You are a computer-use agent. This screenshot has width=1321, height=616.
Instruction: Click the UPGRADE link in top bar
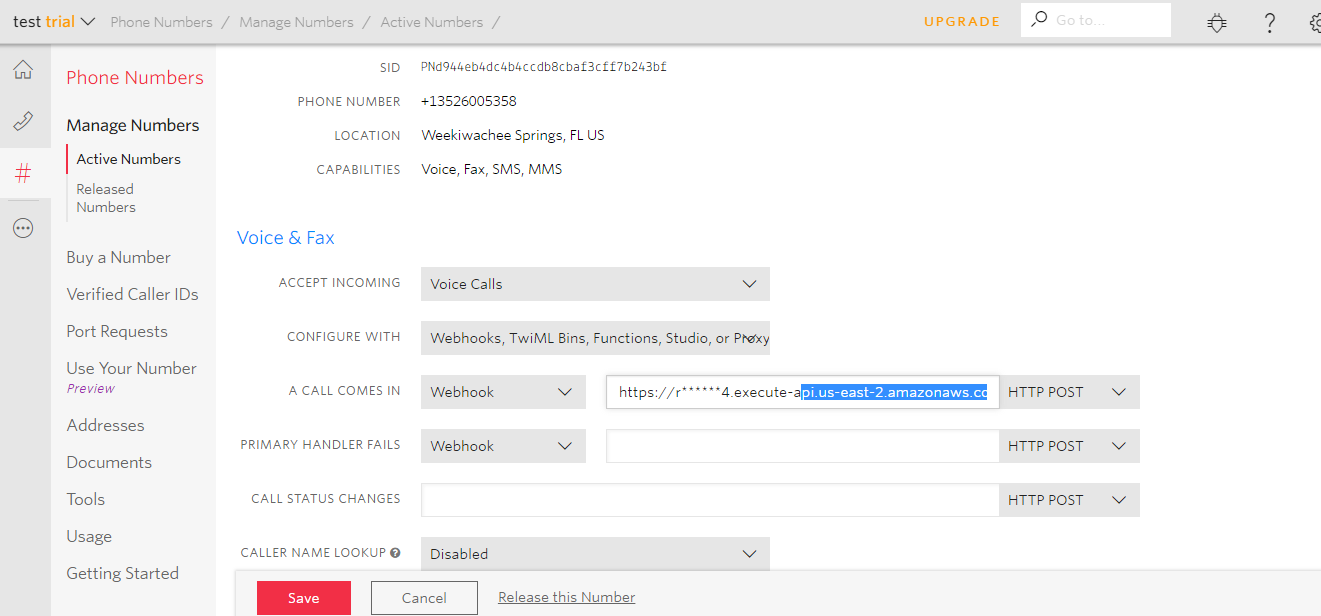961,21
